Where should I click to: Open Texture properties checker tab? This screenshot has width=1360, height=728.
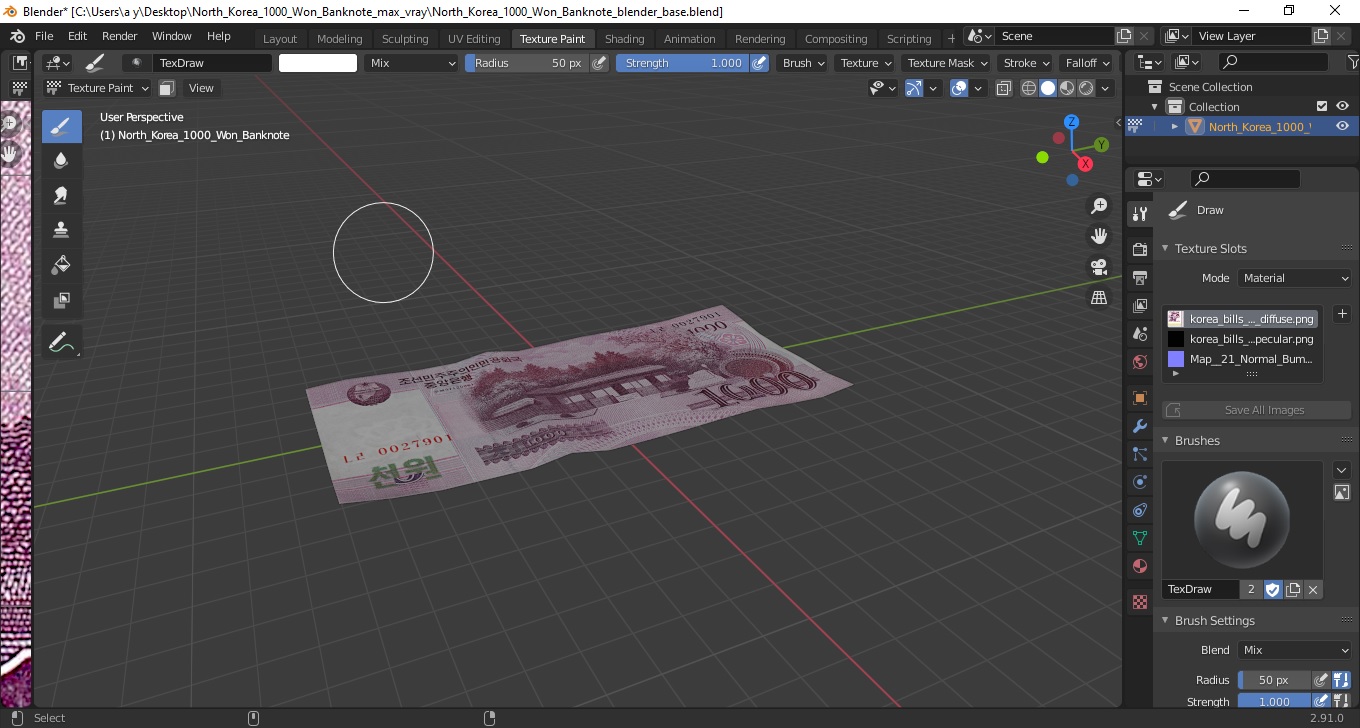(1139, 602)
